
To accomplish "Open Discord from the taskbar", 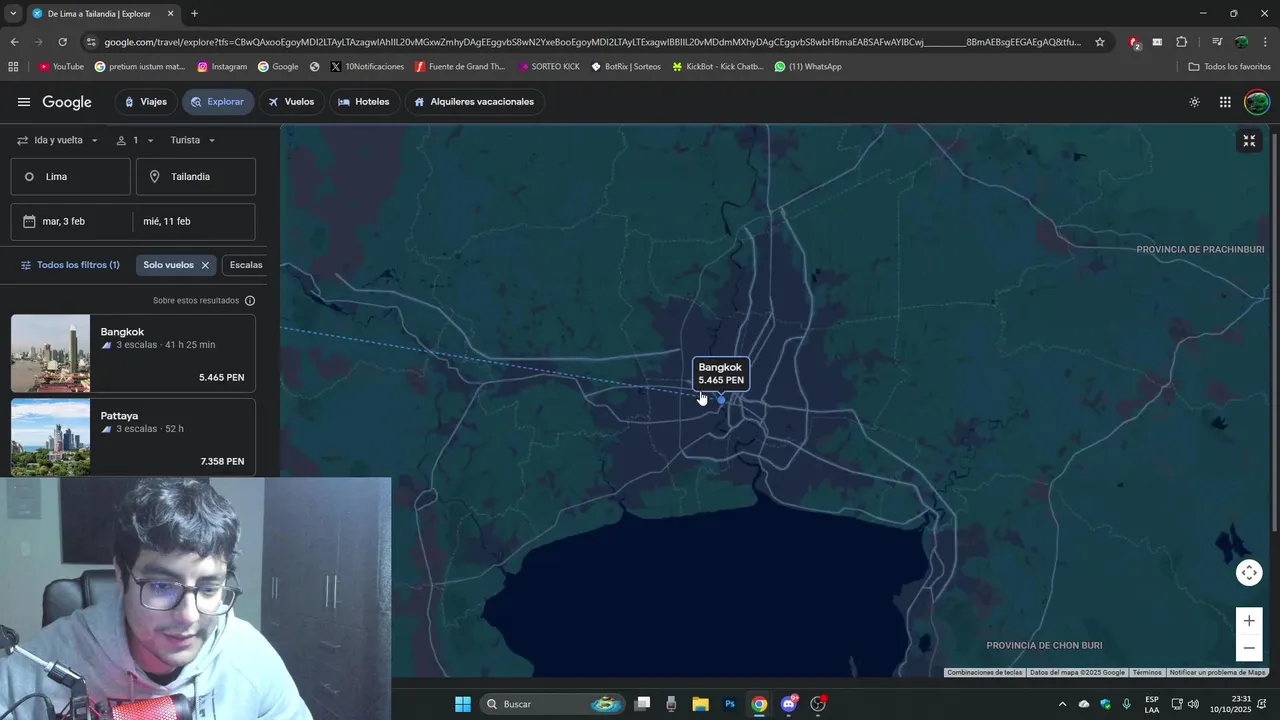I will [x=789, y=704].
